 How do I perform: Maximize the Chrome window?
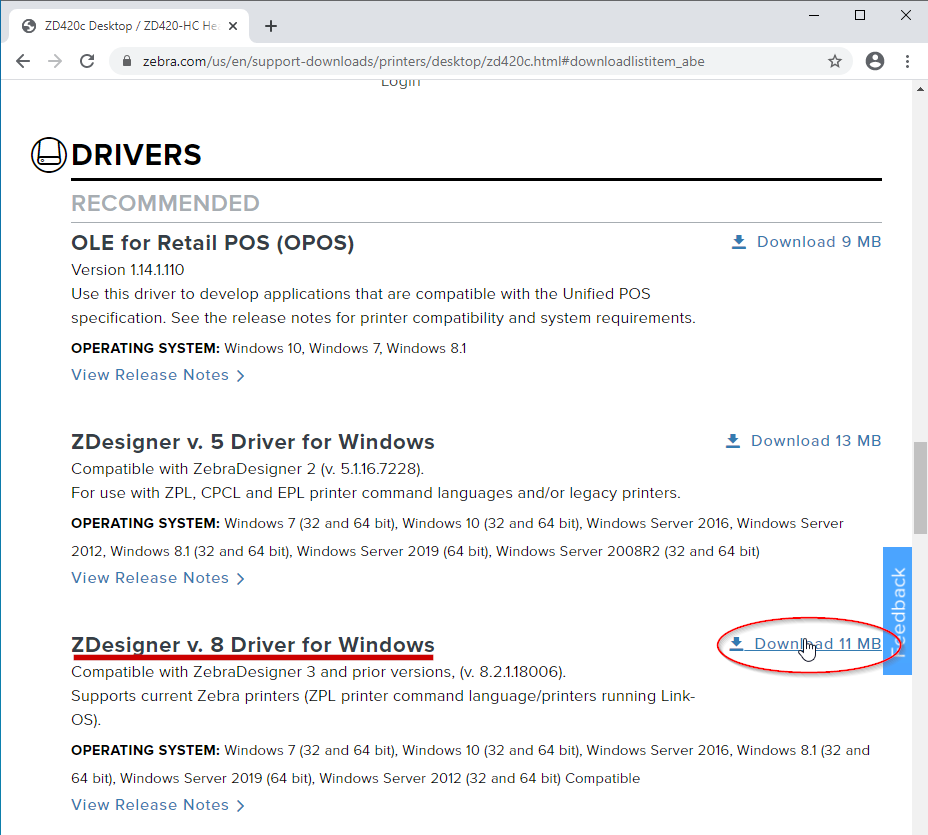point(860,15)
